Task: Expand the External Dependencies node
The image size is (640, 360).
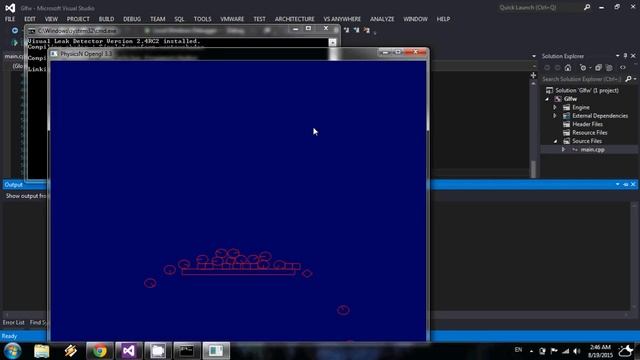Action: coord(555,116)
